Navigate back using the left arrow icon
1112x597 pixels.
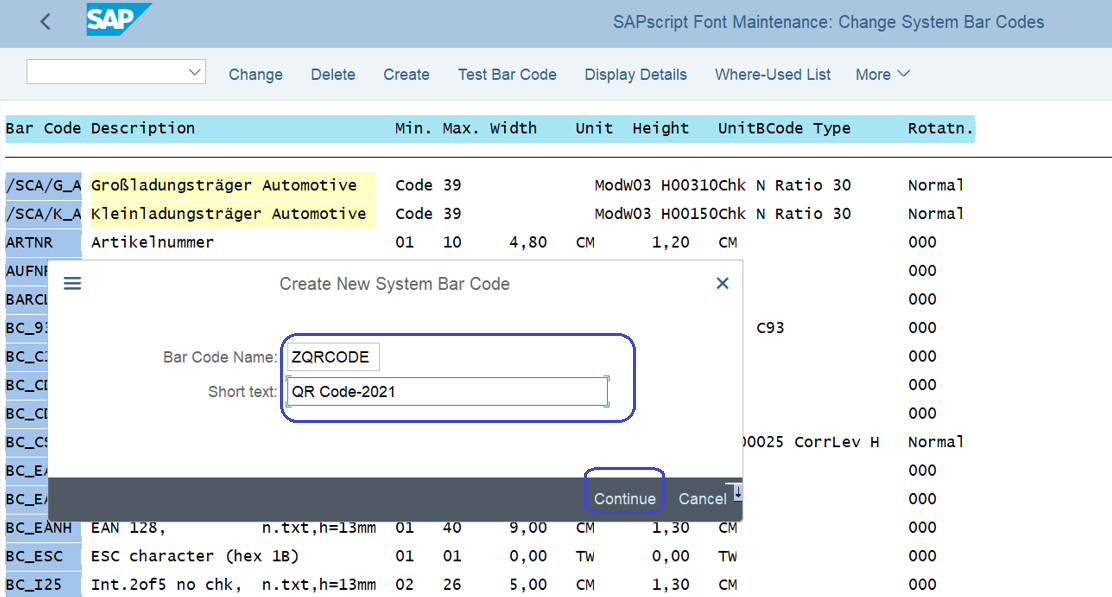point(44,21)
